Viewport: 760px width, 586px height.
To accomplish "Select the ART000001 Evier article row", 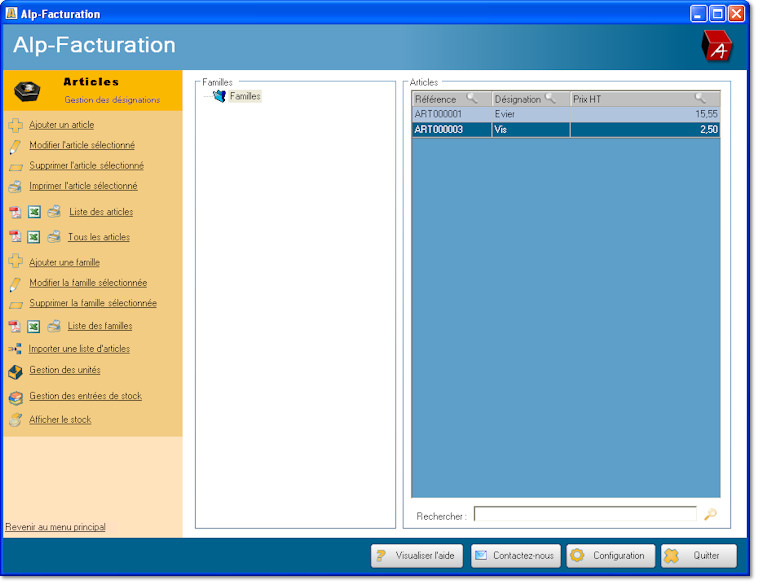I will 565,115.
